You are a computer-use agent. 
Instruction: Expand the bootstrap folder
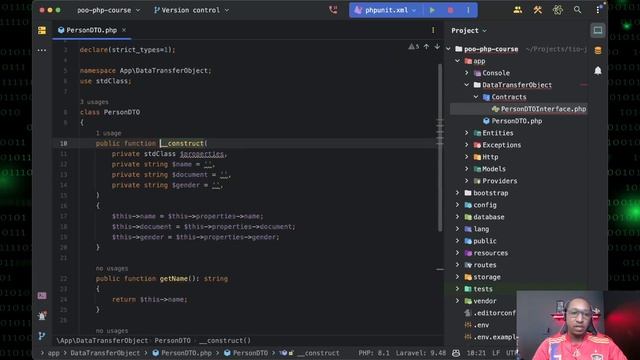pyautogui.click(x=458, y=193)
